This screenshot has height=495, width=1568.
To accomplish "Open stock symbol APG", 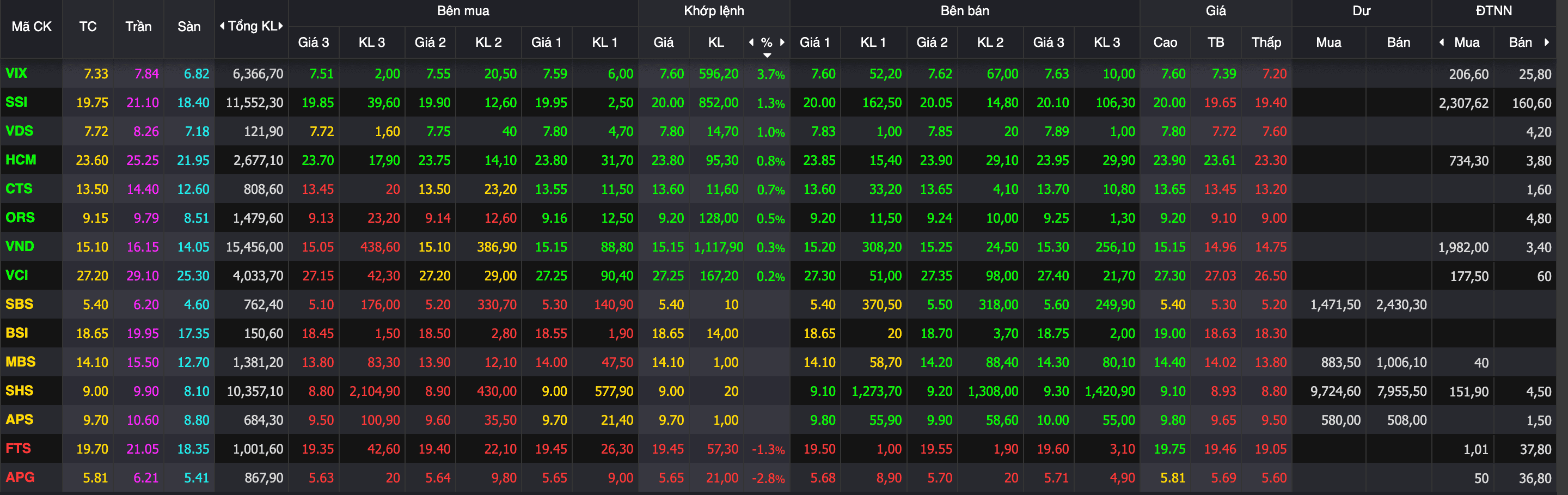I will tap(20, 478).
